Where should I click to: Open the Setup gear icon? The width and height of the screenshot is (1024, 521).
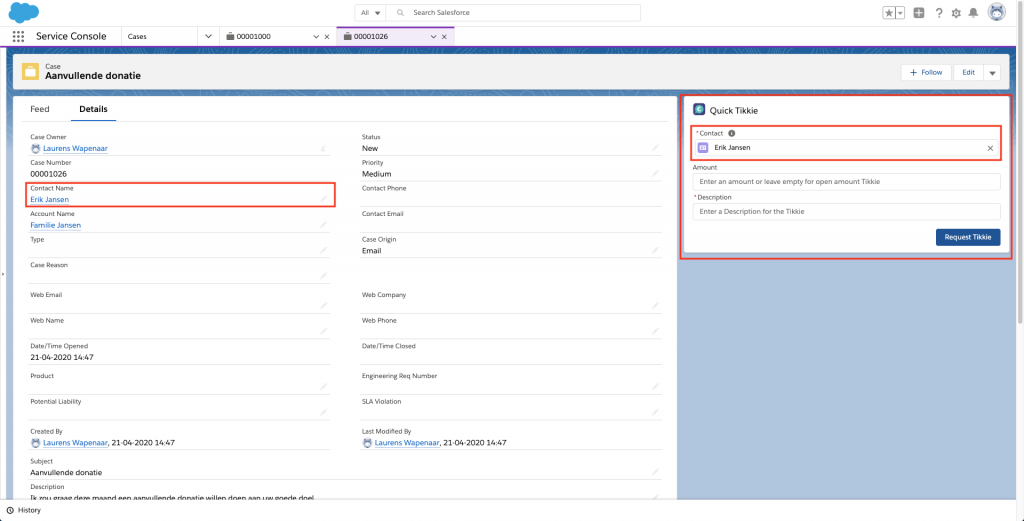coord(956,13)
